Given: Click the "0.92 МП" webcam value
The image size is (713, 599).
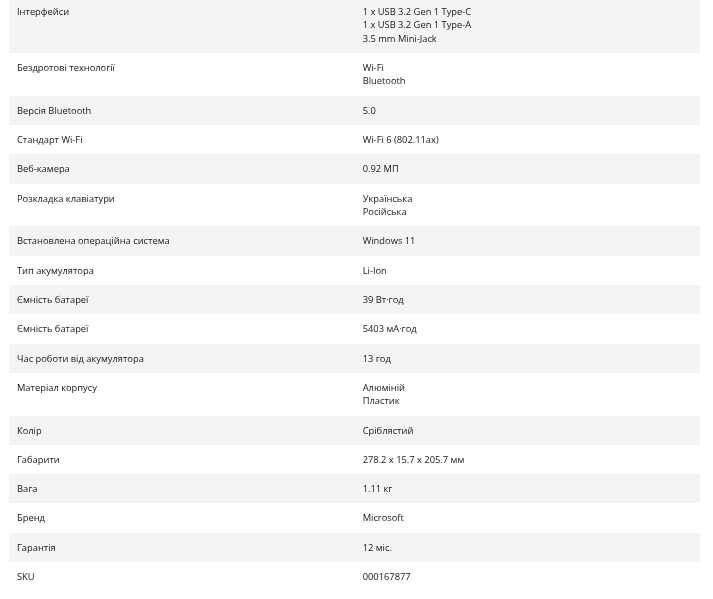Looking at the screenshot, I should 380,168.
